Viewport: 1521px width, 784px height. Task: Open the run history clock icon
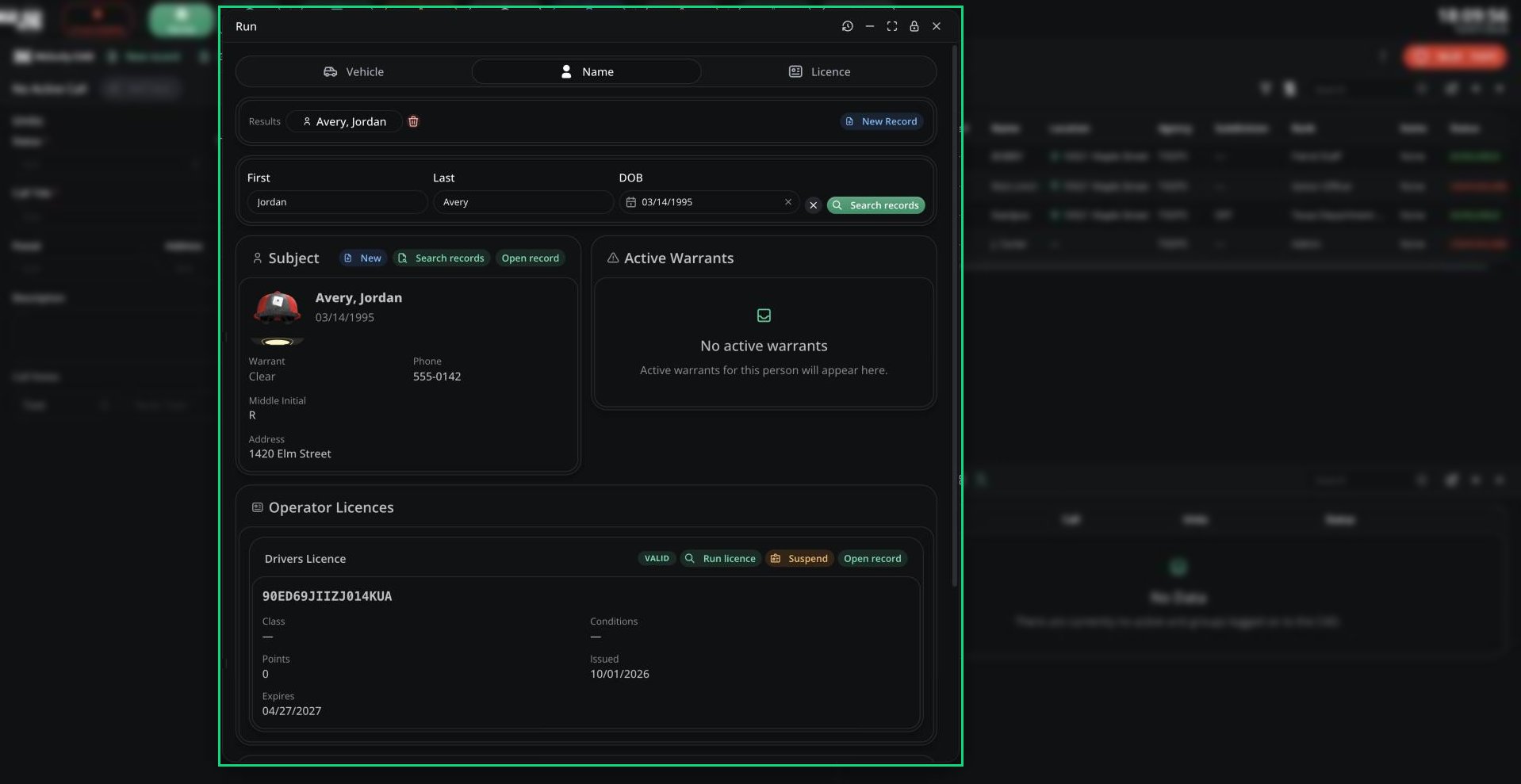click(x=847, y=26)
